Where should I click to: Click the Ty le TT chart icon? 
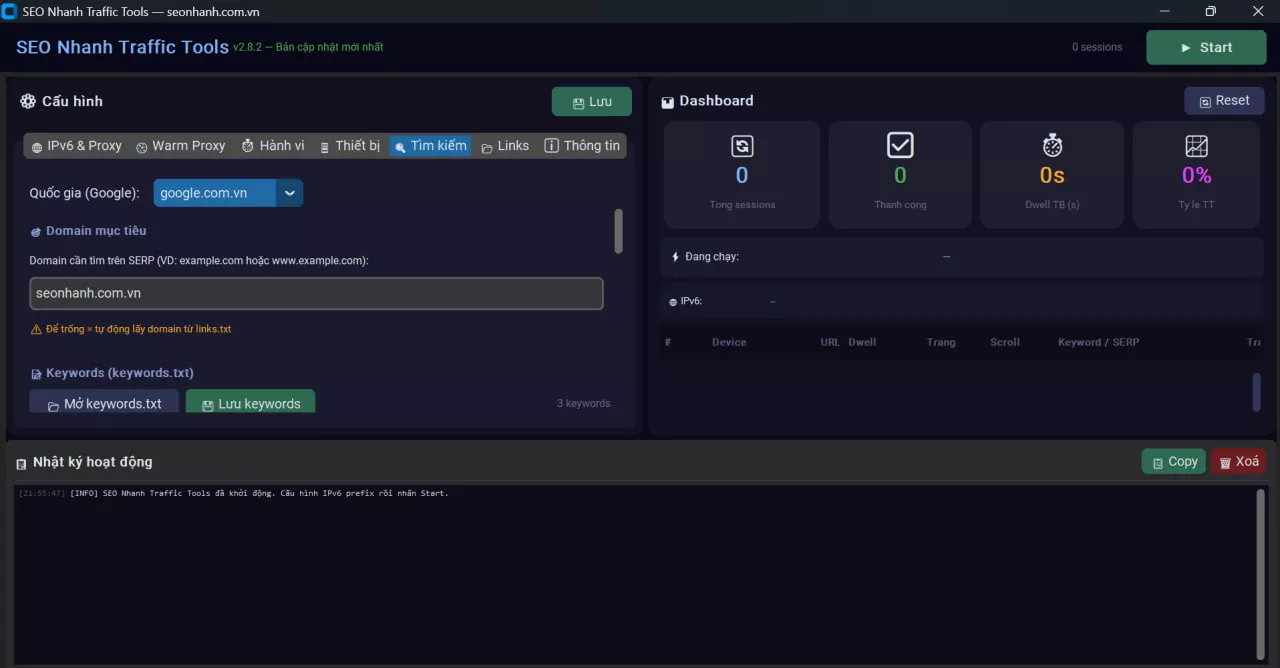[x=1196, y=146]
